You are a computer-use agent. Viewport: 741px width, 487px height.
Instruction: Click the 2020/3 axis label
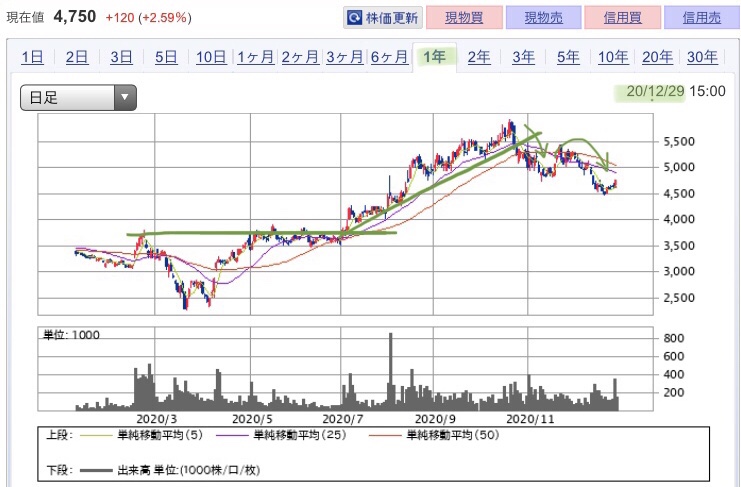click(x=156, y=419)
